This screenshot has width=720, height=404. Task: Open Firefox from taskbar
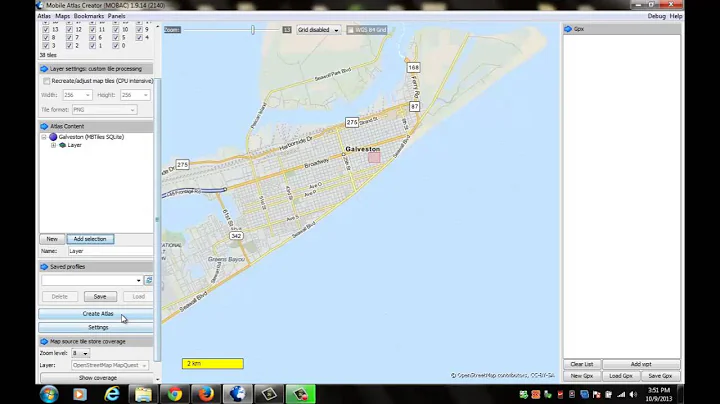206,394
